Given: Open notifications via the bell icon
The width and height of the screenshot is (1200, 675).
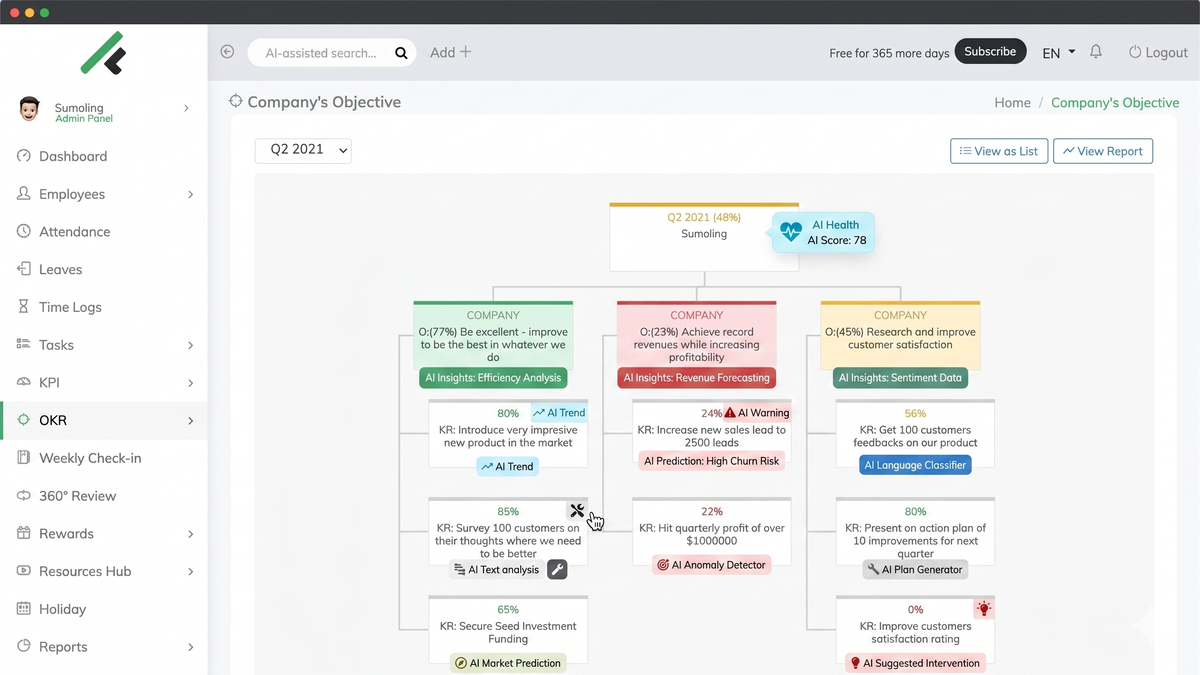Looking at the screenshot, I should 1095,51.
